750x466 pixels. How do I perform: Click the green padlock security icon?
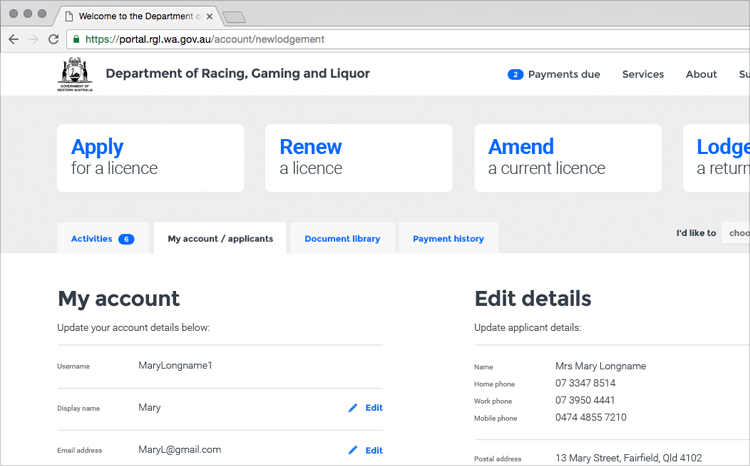pyautogui.click(x=76, y=39)
